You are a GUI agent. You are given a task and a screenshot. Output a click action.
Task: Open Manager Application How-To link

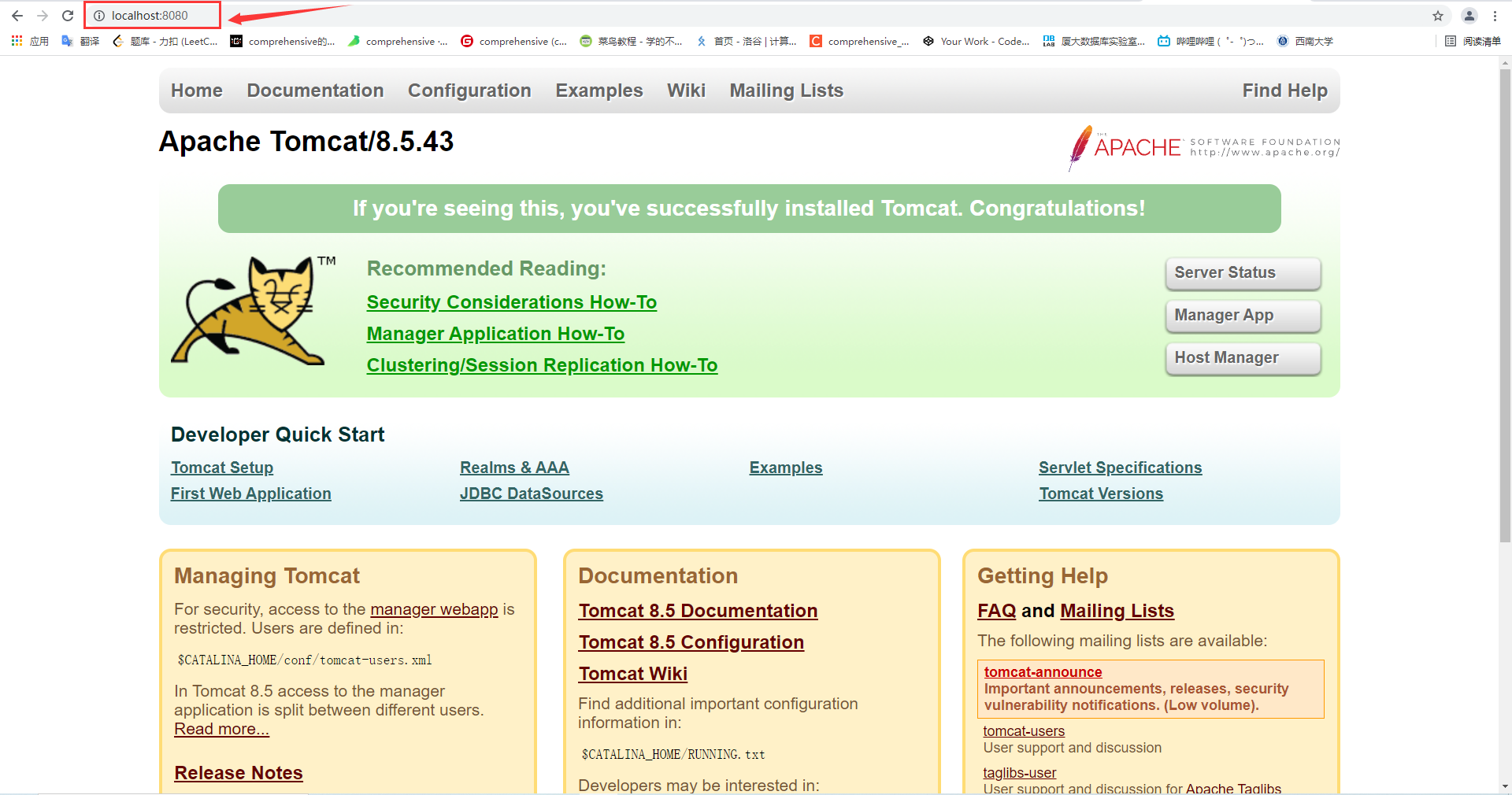click(495, 334)
